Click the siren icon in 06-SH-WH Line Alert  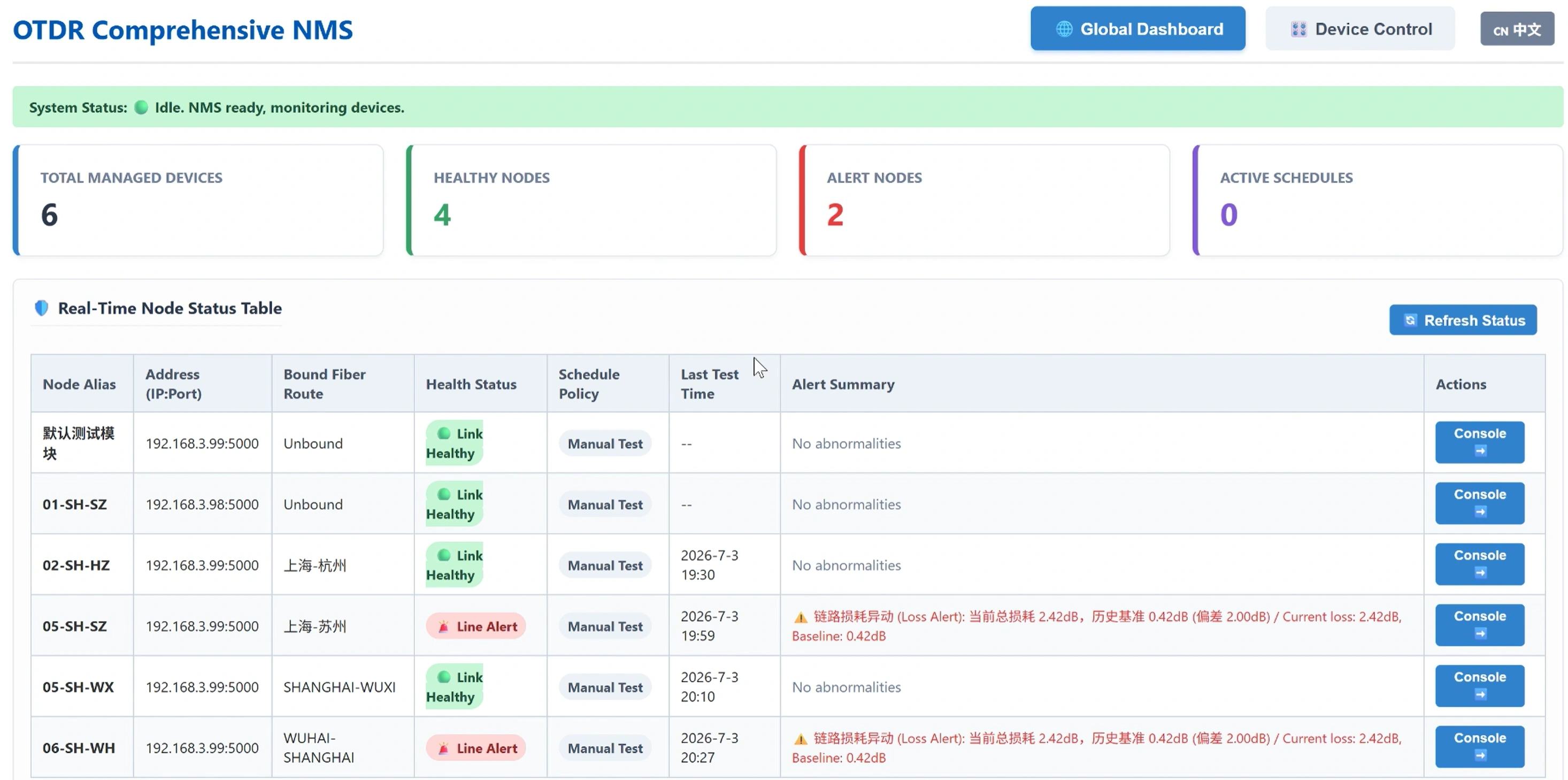(x=443, y=748)
